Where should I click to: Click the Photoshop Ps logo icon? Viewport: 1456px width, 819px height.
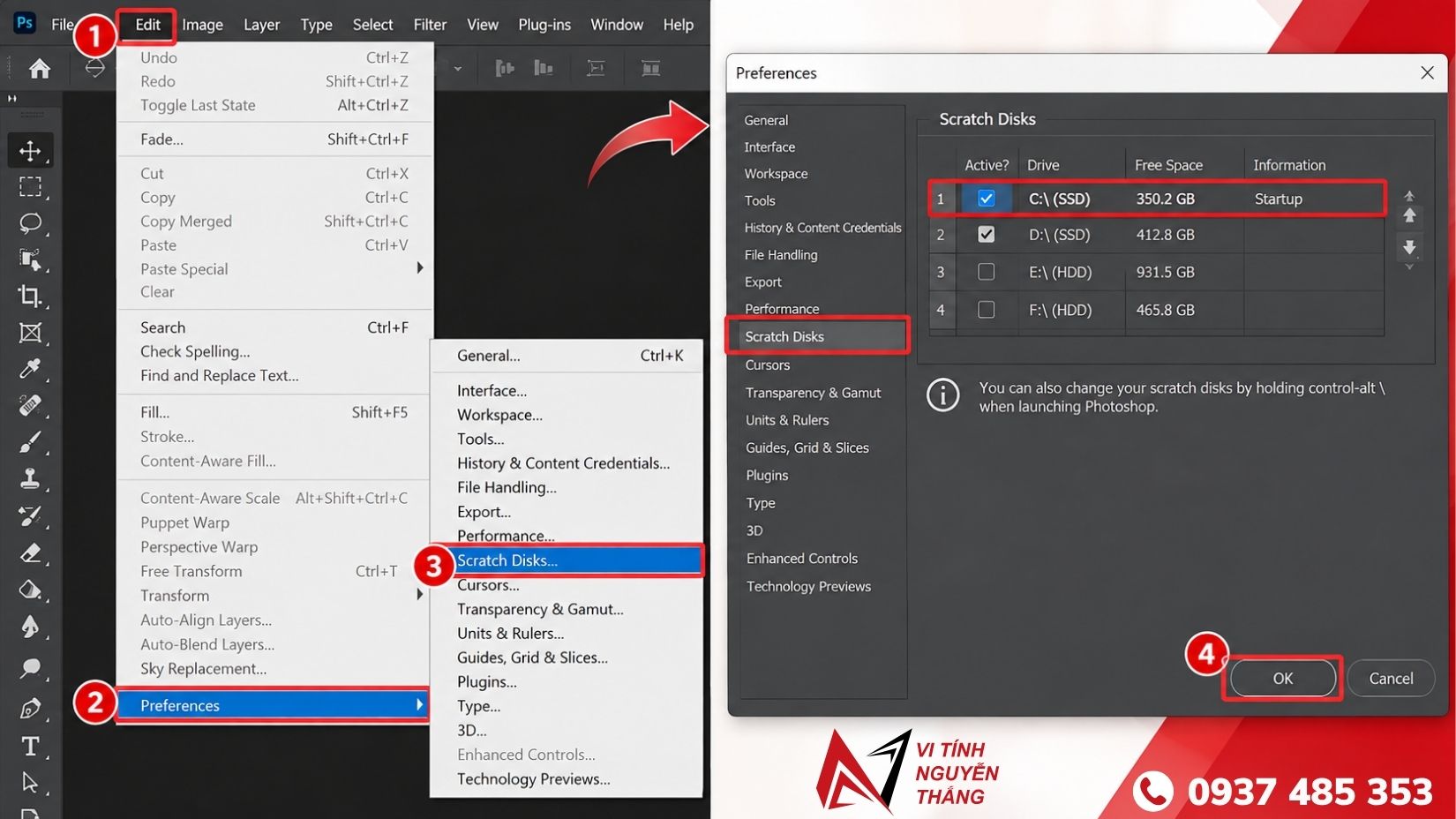tap(24, 23)
